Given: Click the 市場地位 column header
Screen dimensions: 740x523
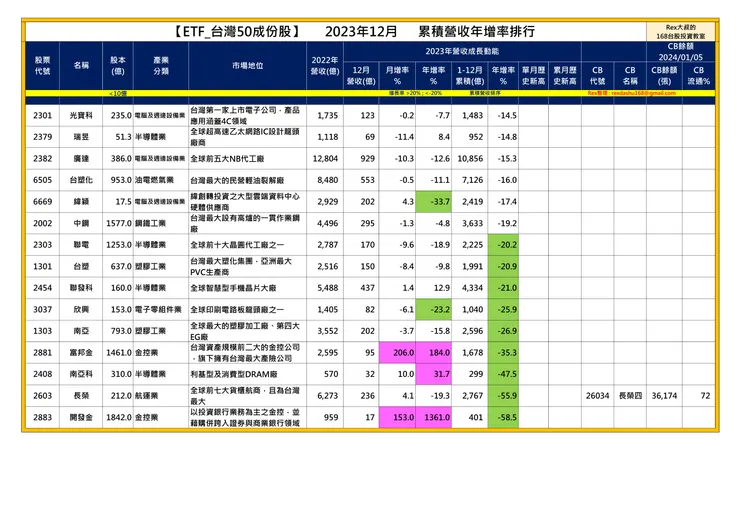Looking at the screenshot, I should coord(247,66).
